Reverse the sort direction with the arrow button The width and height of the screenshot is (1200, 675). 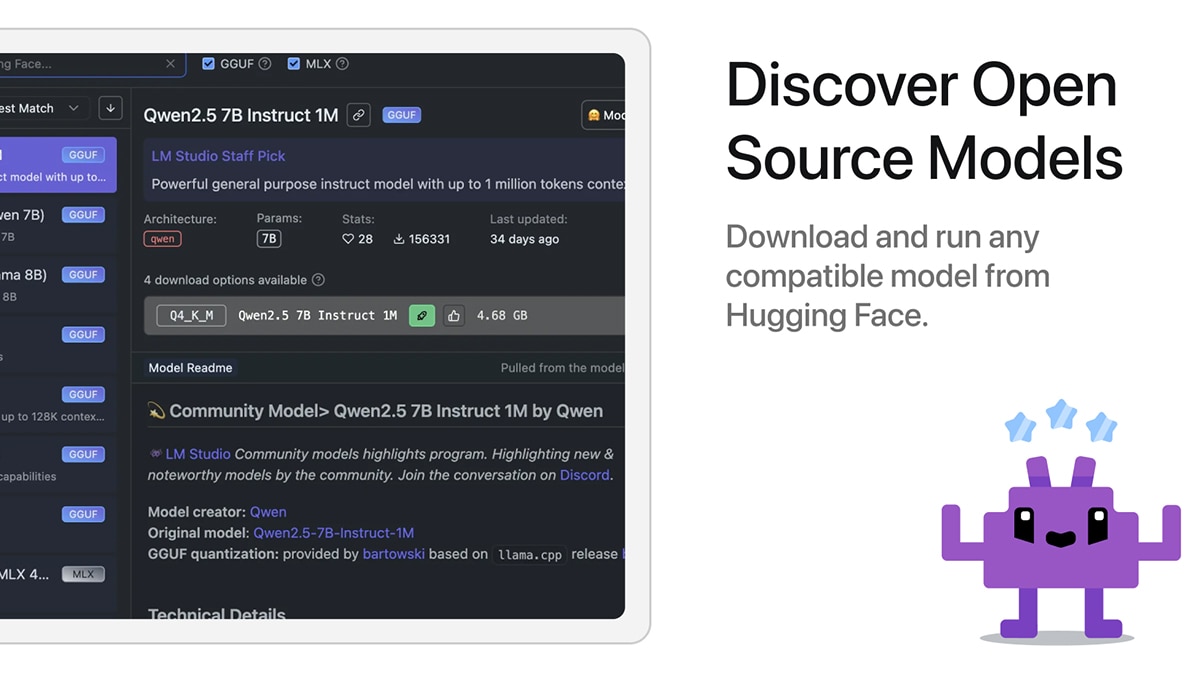pos(110,108)
